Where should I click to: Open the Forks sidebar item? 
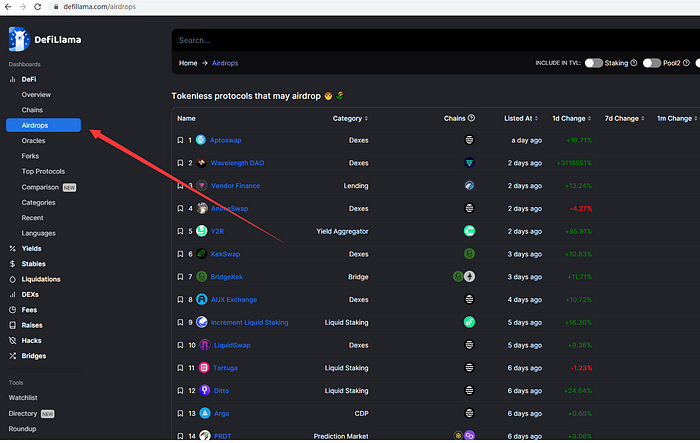tap(30, 156)
